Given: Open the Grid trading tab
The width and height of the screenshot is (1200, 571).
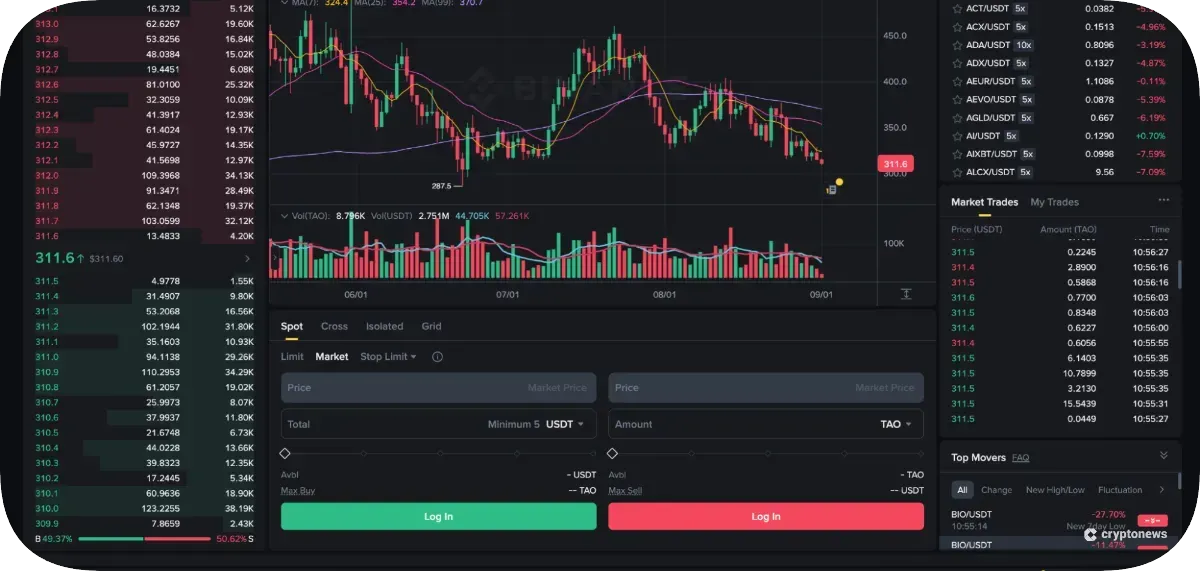Looking at the screenshot, I should [x=431, y=326].
